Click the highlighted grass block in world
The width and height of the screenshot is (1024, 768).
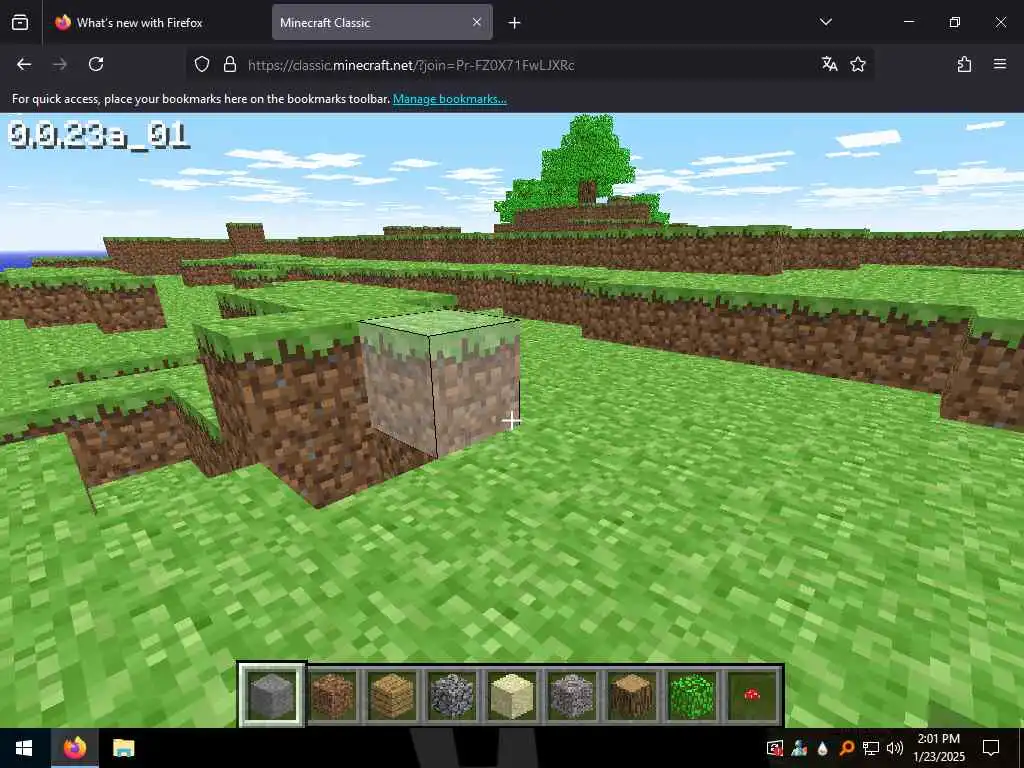tap(439, 385)
